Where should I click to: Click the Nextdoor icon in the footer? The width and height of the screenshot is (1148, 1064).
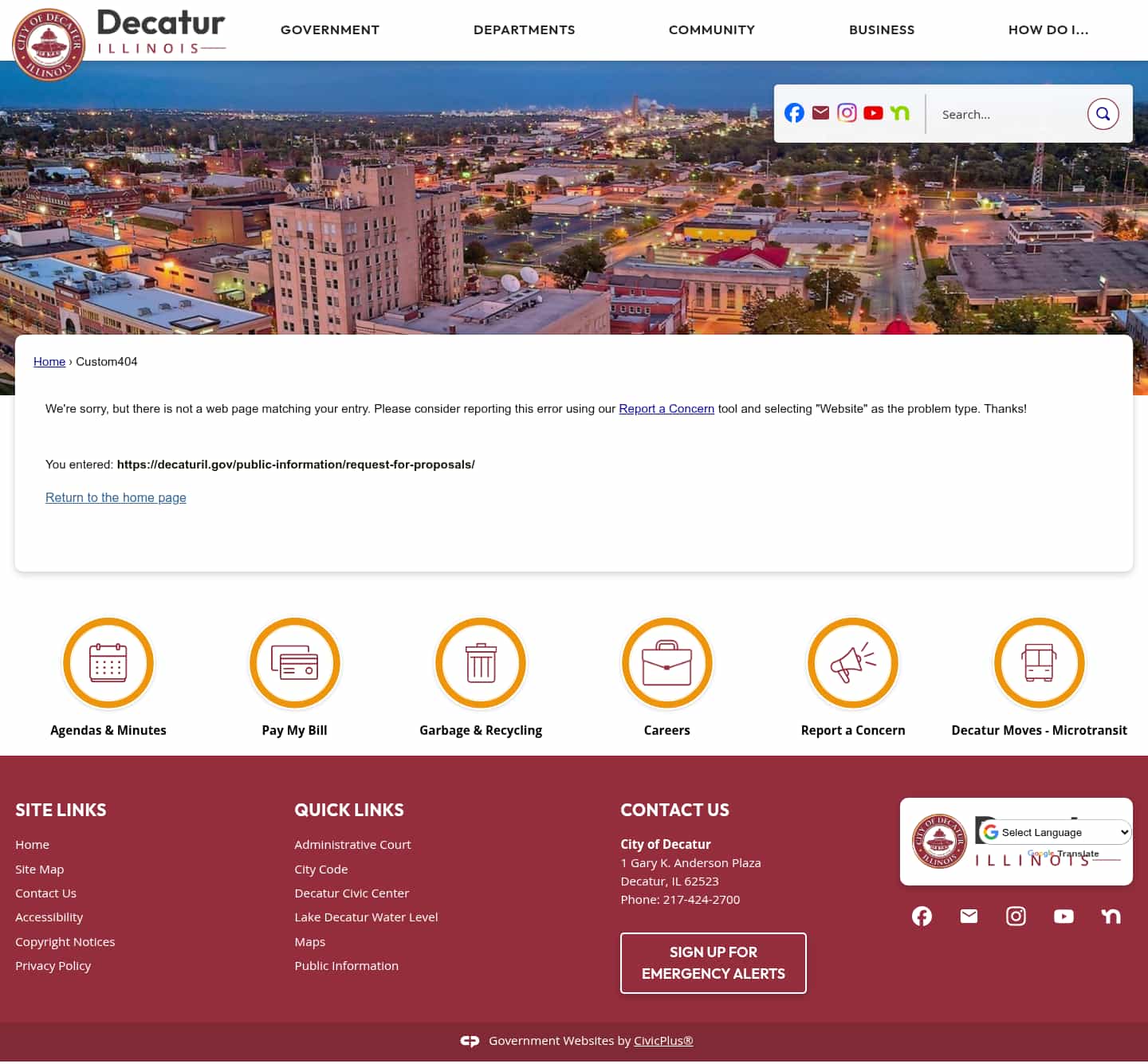pyautogui.click(x=1111, y=917)
